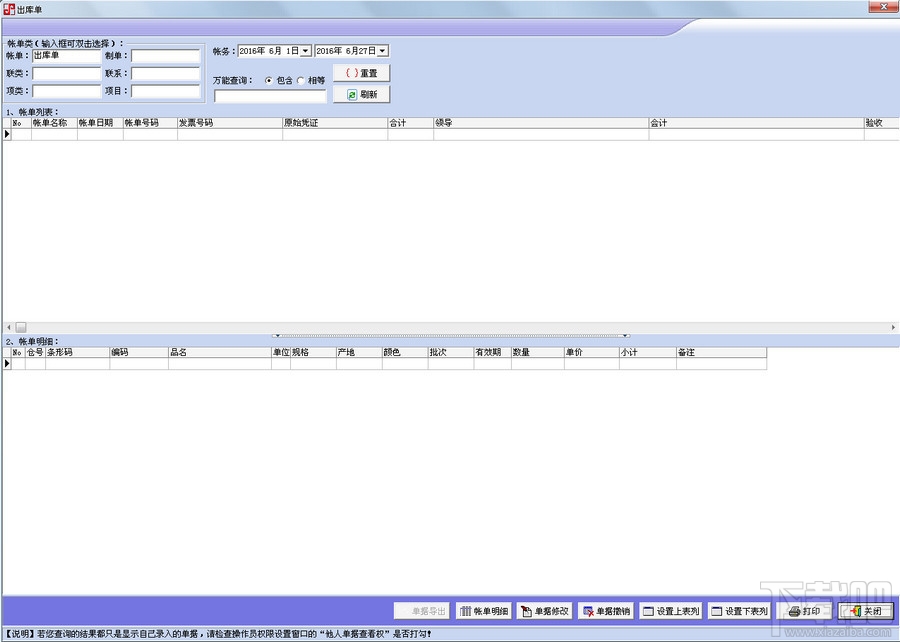Click the 原始凭证 column header
Image resolution: width=900 pixels, height=642 pixels.
(335, 123)
